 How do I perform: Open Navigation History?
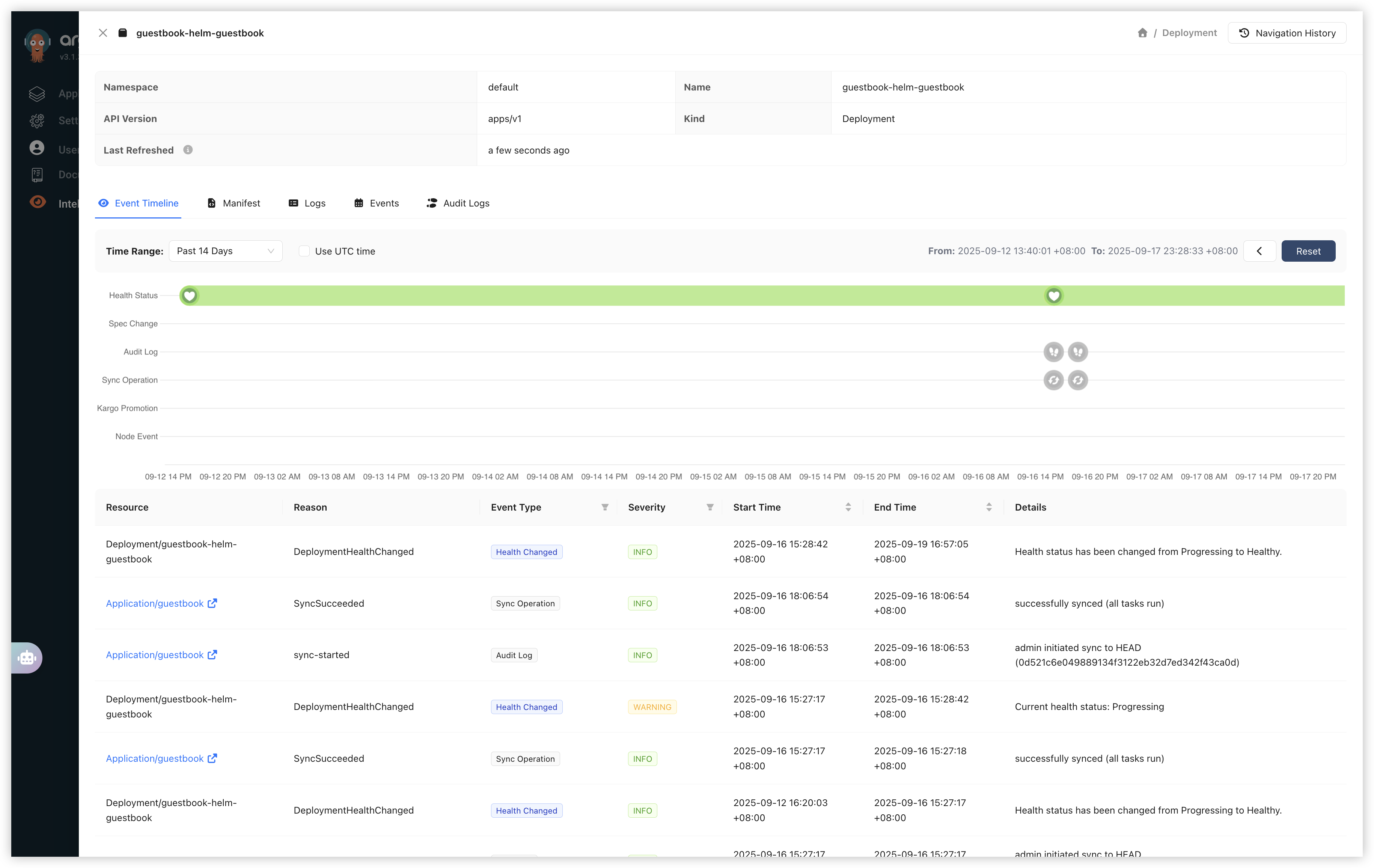tap(1287, 33)
